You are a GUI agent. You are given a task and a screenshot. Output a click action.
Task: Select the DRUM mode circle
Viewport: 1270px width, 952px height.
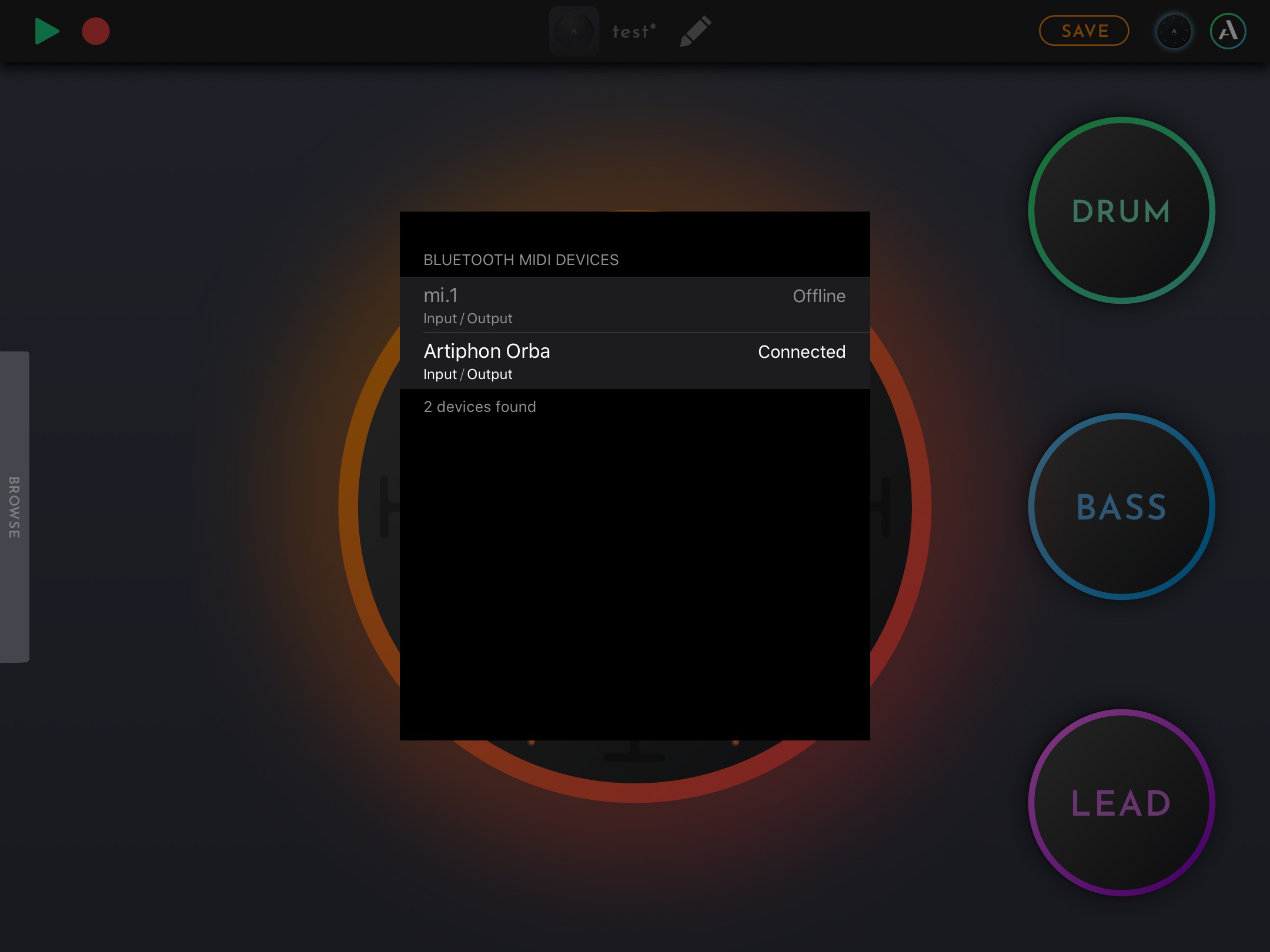click(x=1122, y=210)
